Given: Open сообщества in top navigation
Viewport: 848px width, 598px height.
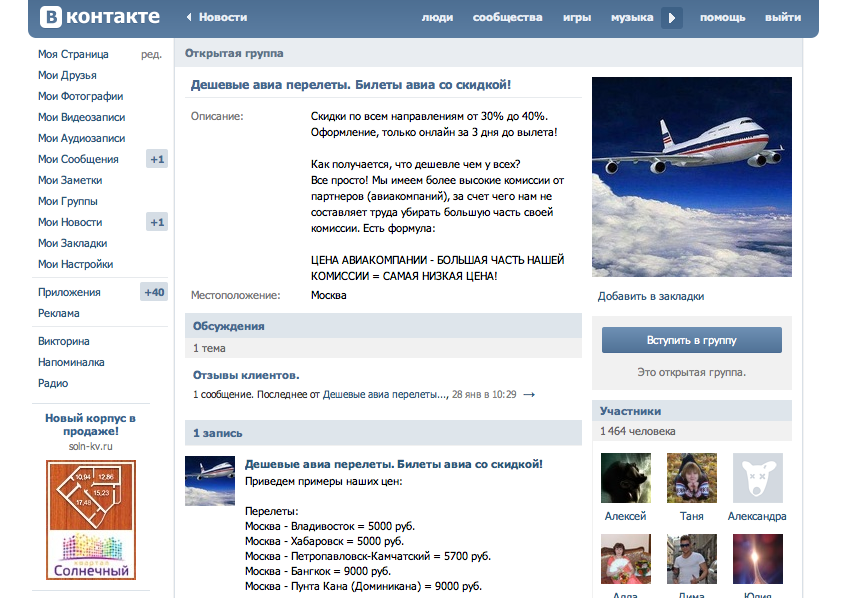Looking at the screenshot, I should coord(507,17).
